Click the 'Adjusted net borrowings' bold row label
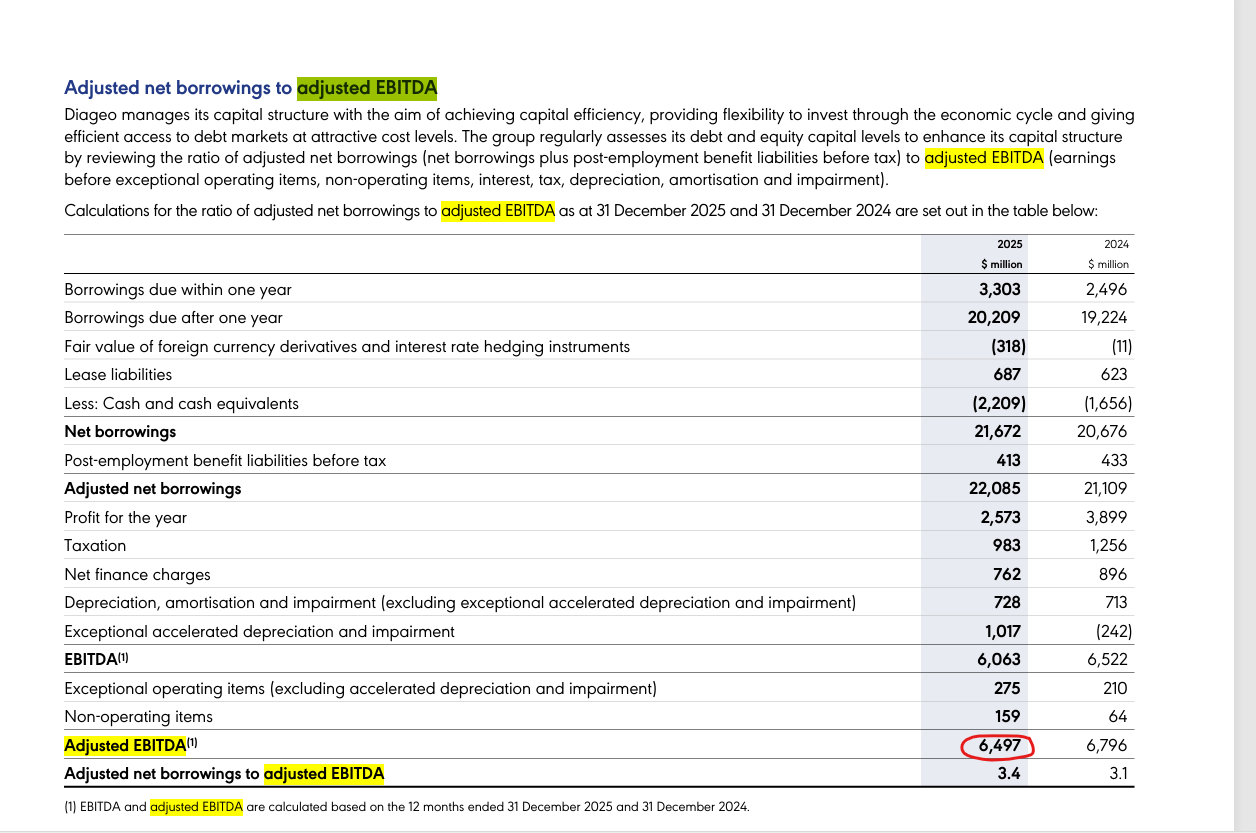The image size is (1256, 833). [x=152, y=489]
